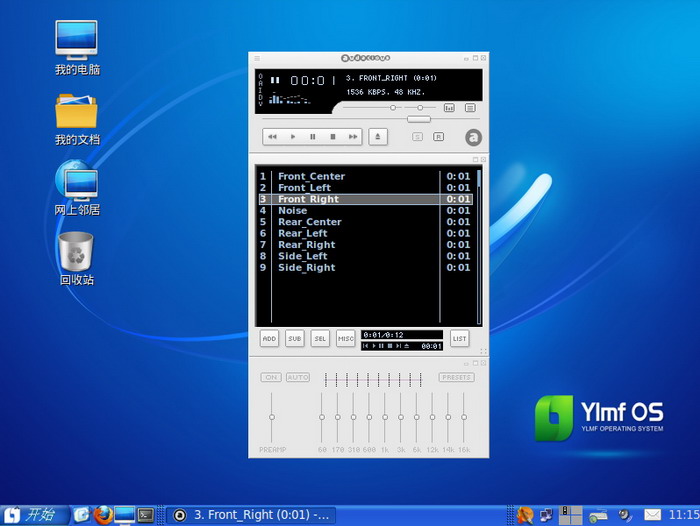Toggle the playlist window button
The image size is (700, 526).
click(x=469, y=108)
